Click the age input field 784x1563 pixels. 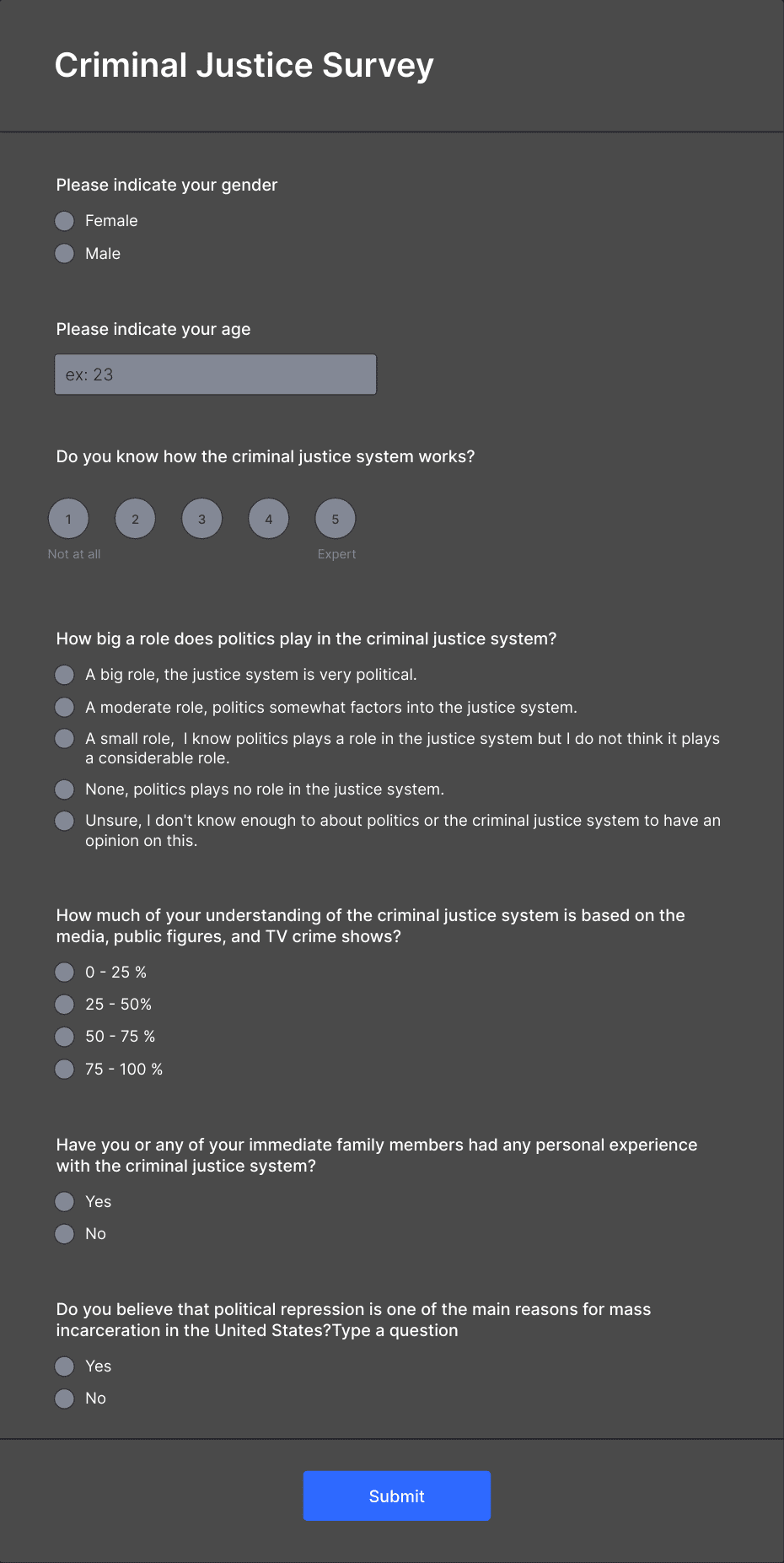tap(215, 374)
